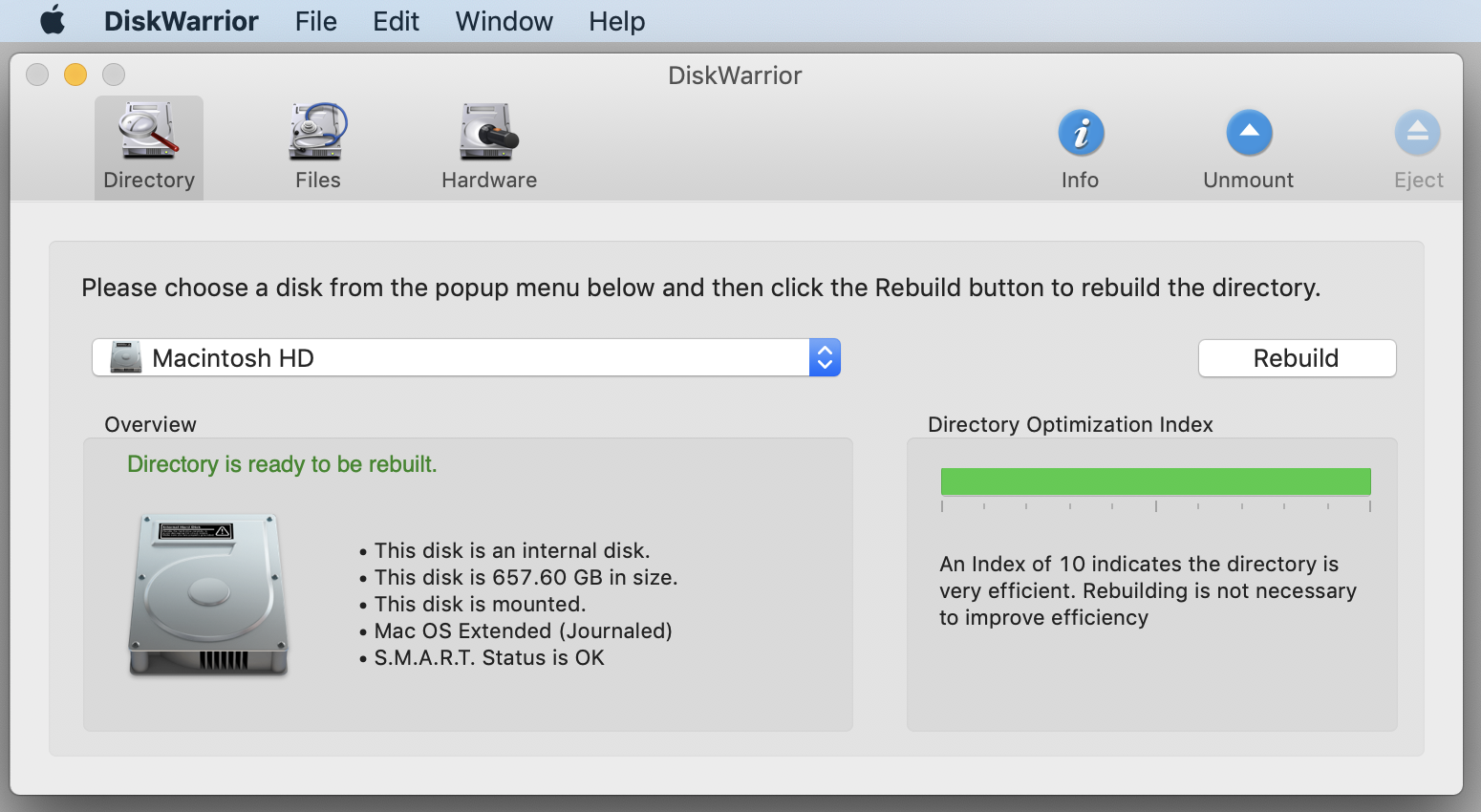This screenshot has height=812, width=1481.
Task: Open the Window menu
Action: [504, 21]
